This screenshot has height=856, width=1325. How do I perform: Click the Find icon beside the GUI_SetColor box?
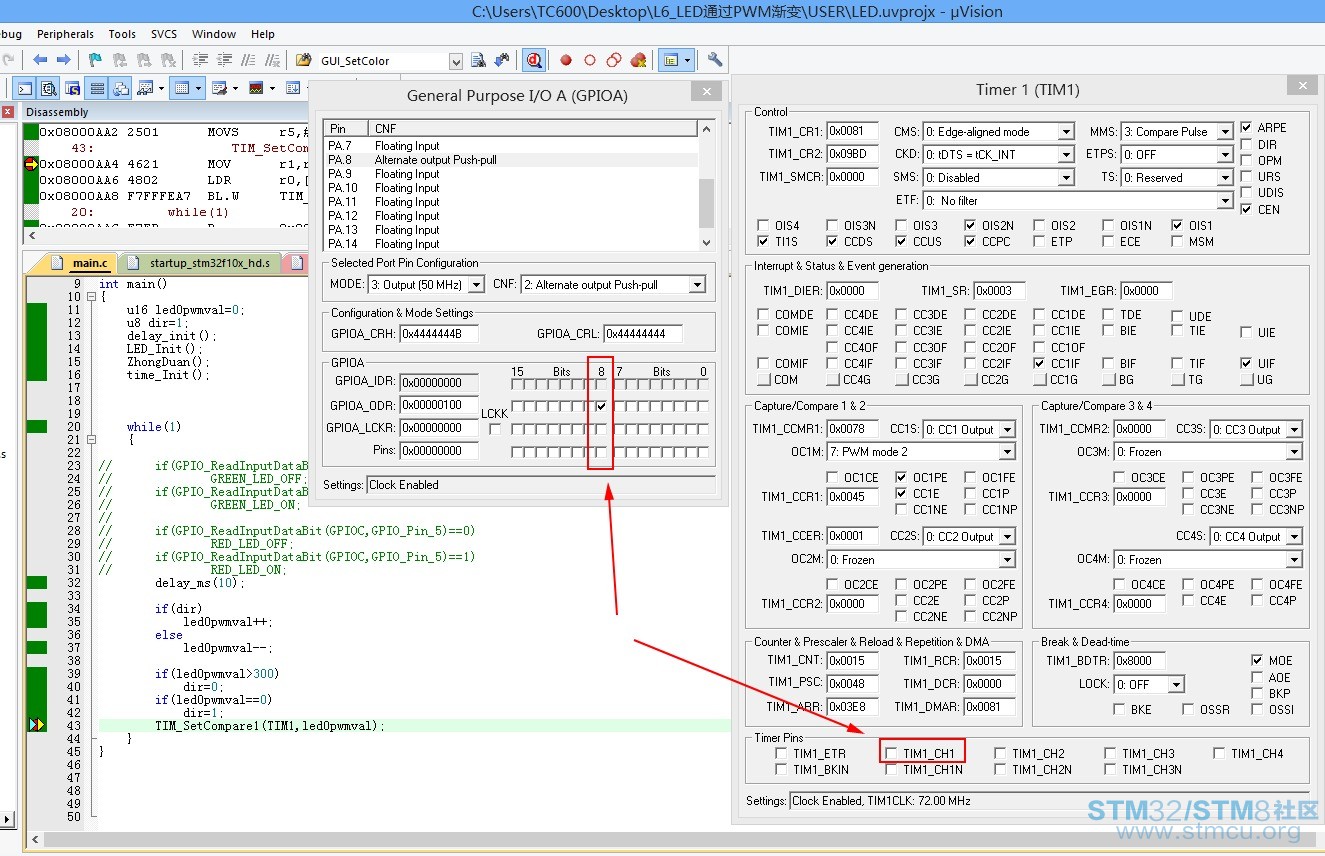coord(478,60)
